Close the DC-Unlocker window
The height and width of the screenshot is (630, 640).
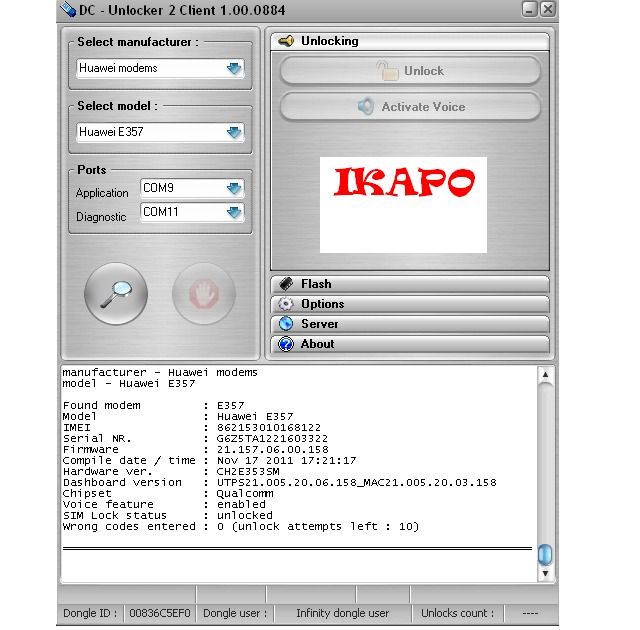tap(548, 9)
